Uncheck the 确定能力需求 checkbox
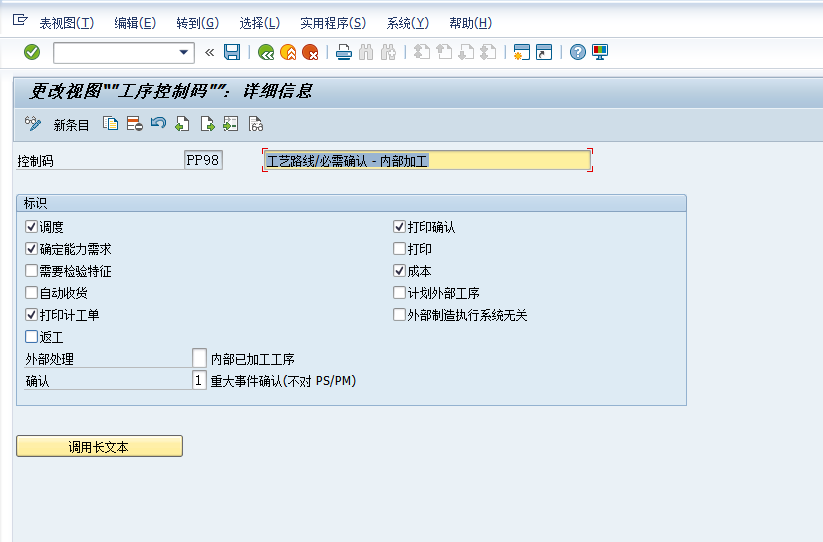 (31, 249)
